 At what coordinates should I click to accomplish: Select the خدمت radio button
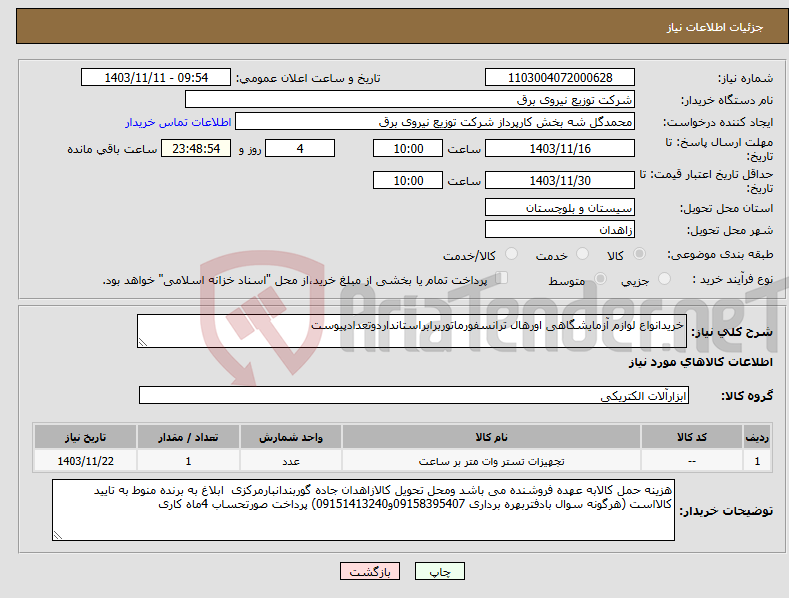pos(582,254)
